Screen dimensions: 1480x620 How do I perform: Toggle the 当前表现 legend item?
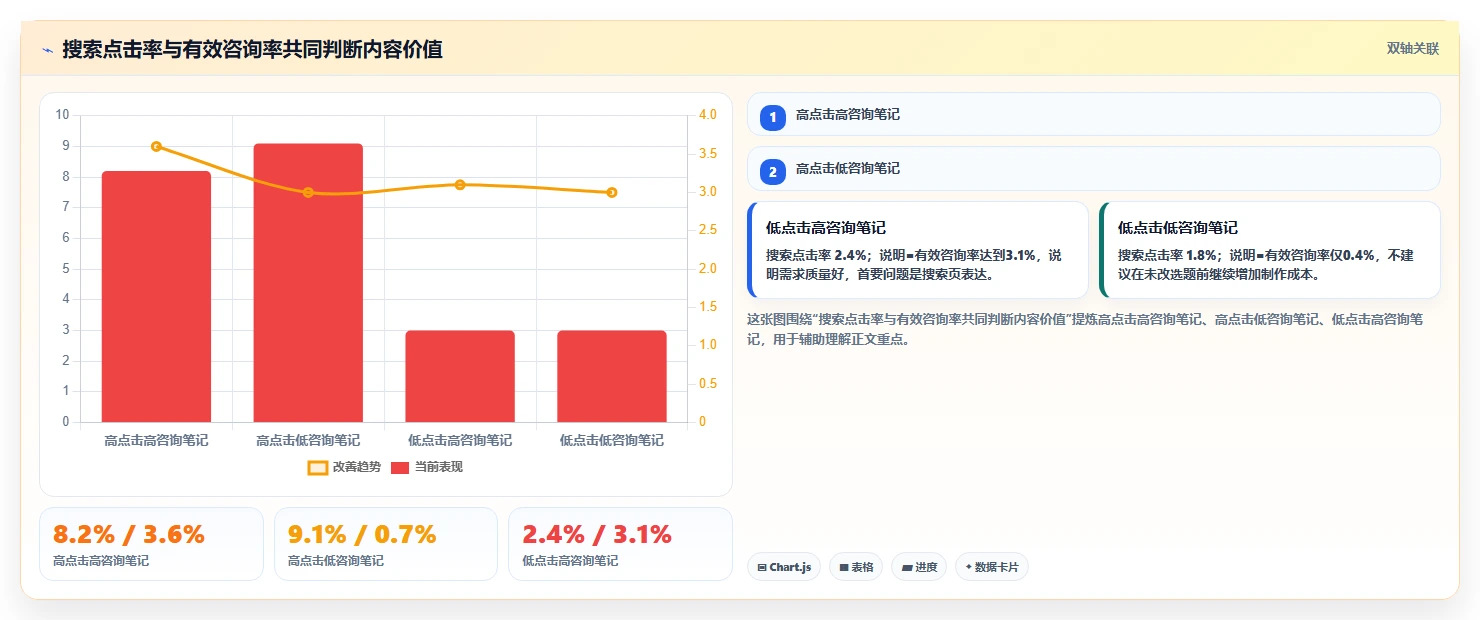point(426,467)
